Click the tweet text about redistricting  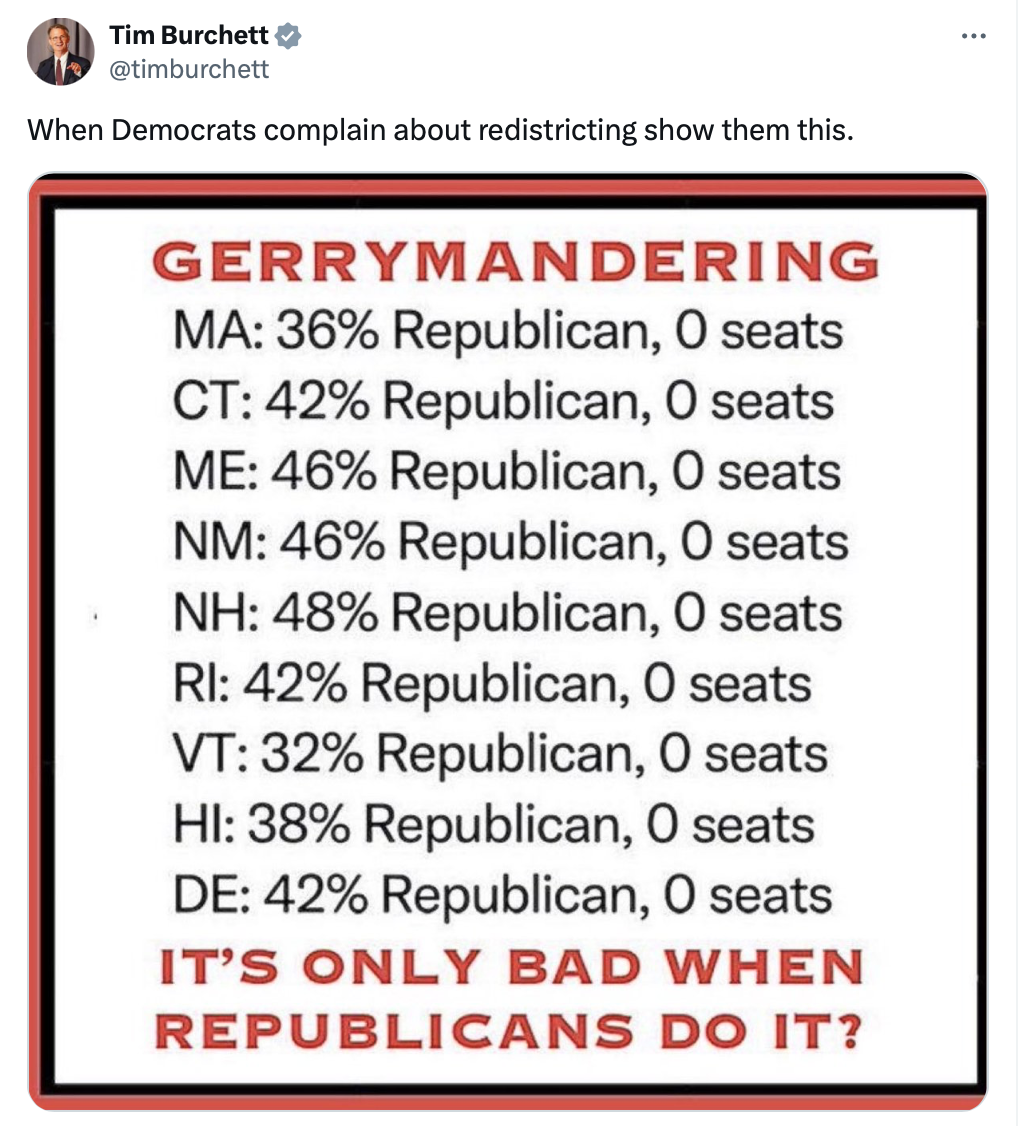pyautogui.click(x=440, y=130)
